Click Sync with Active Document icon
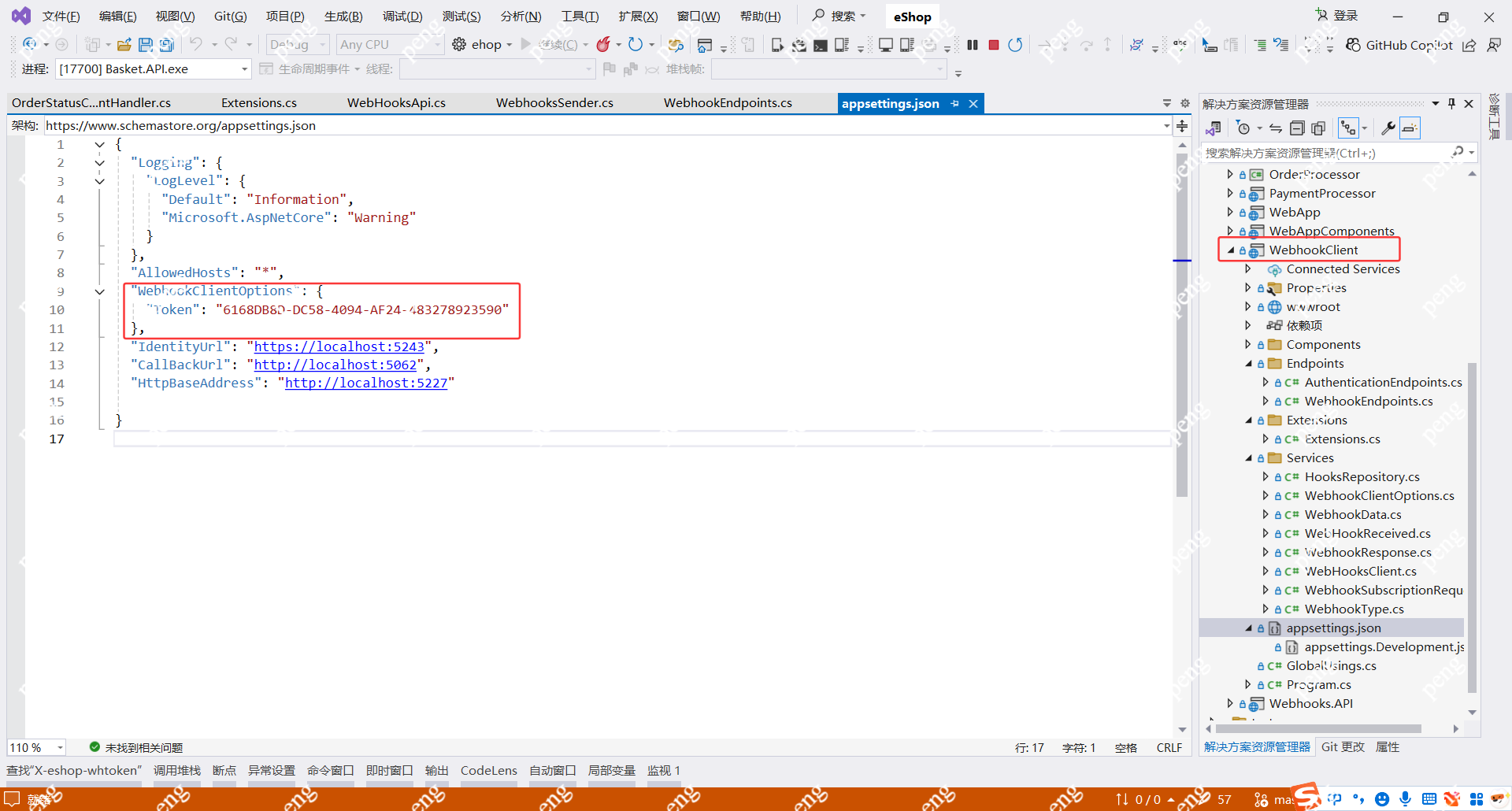Screen dimensions: 1512x811 point(1276,128)
